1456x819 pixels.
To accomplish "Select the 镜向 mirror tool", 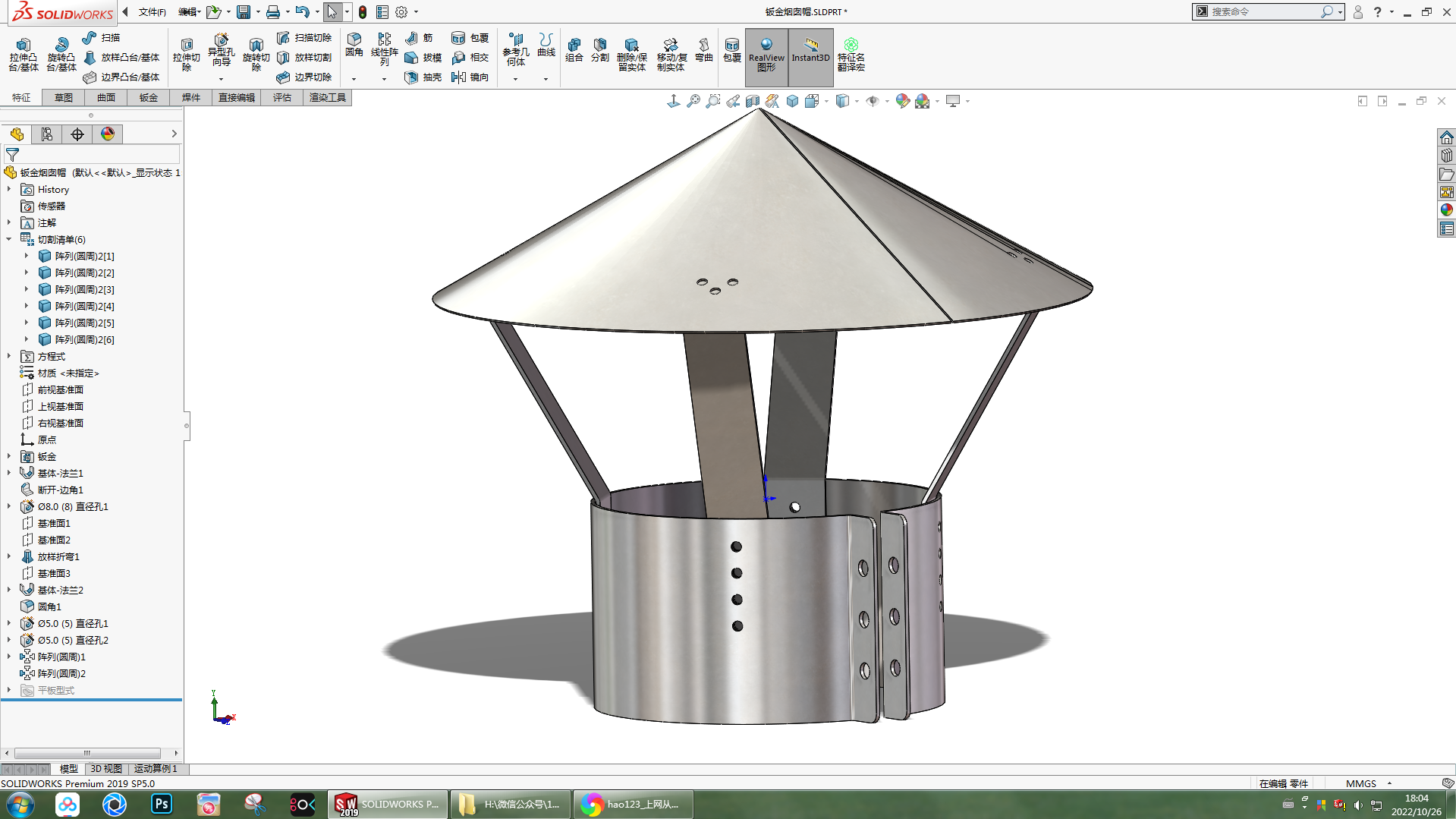I will tap(470, 77).
